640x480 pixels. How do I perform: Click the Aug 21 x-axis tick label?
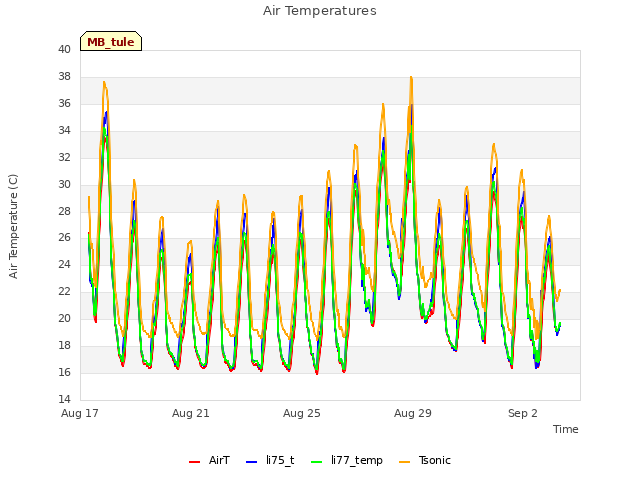[x=191, y=413]
